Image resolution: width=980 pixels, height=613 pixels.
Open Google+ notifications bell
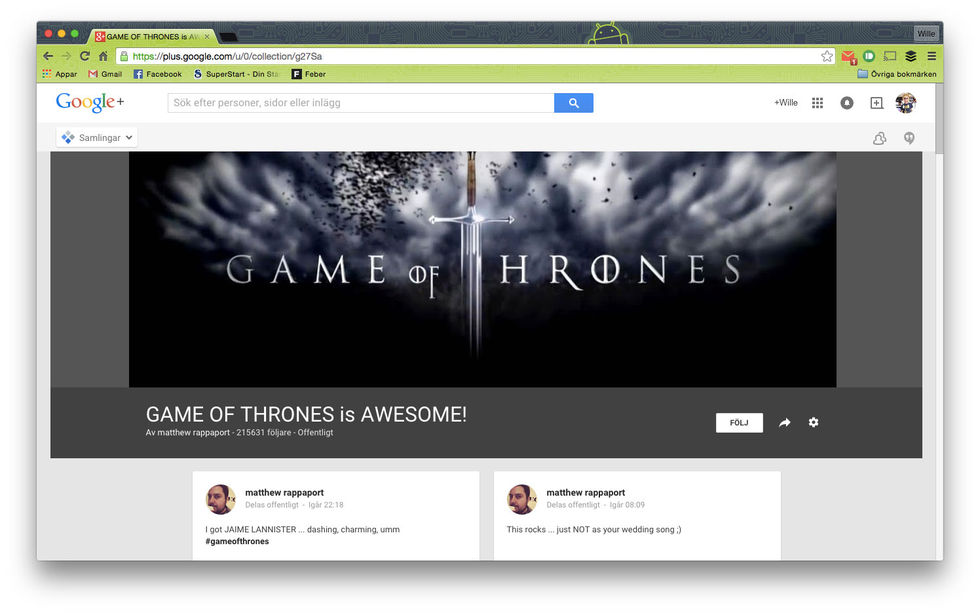847,103
